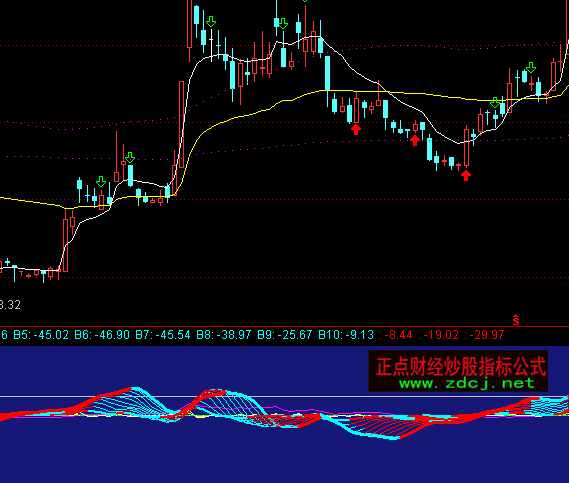Open the www.zdcj.net link

pyautogui.click(x=467, y=383)
